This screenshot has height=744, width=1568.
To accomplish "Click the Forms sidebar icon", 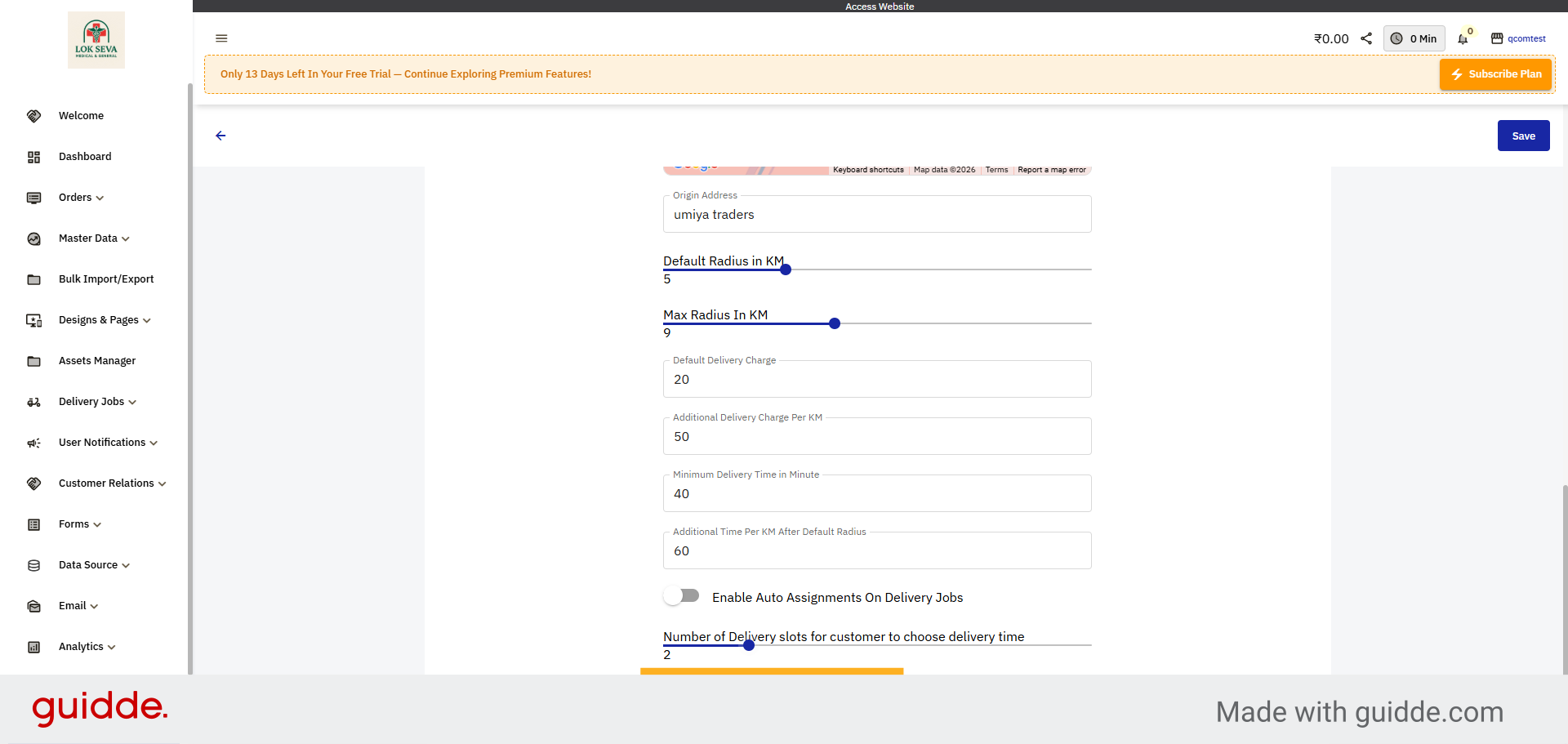I will 33,524.
